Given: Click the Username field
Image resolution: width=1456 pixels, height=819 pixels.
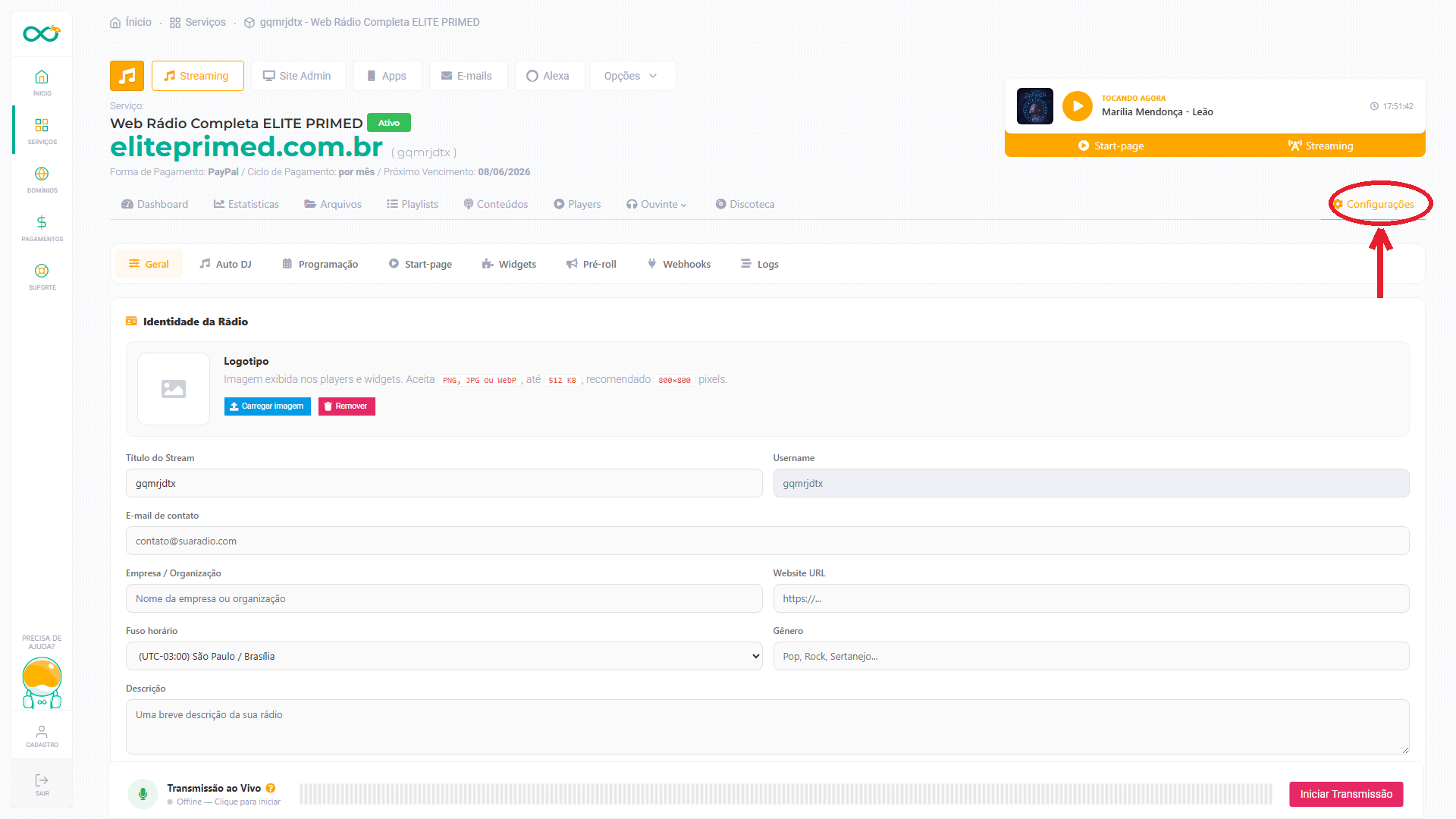Looking at the screenshot, I should [x=1091, y=483].
